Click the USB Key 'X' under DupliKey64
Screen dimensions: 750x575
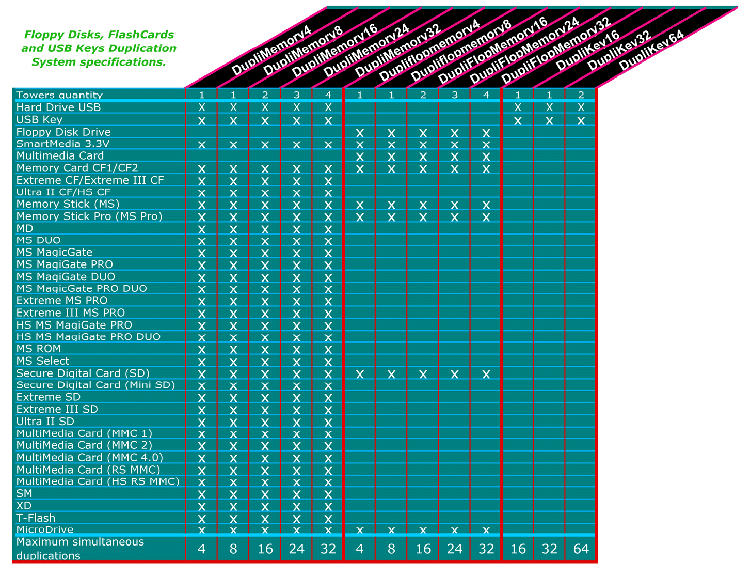[581, 121]
